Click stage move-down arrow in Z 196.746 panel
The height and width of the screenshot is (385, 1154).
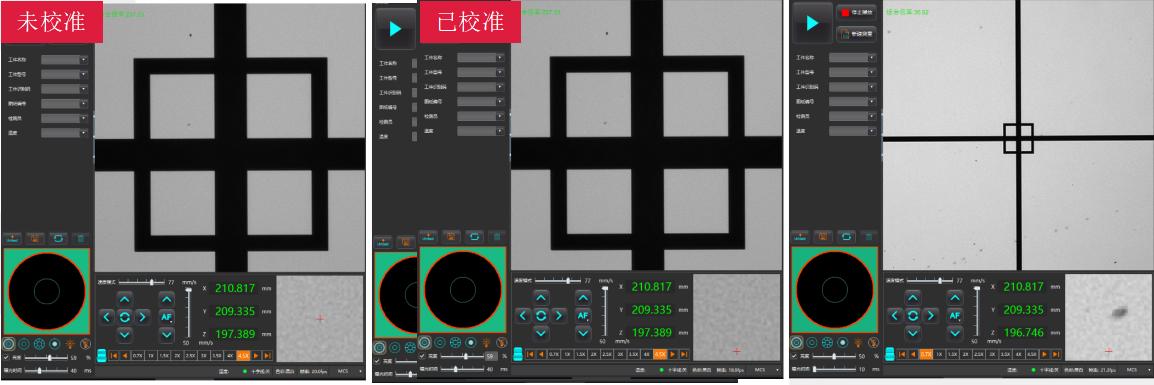coord(913,333)
